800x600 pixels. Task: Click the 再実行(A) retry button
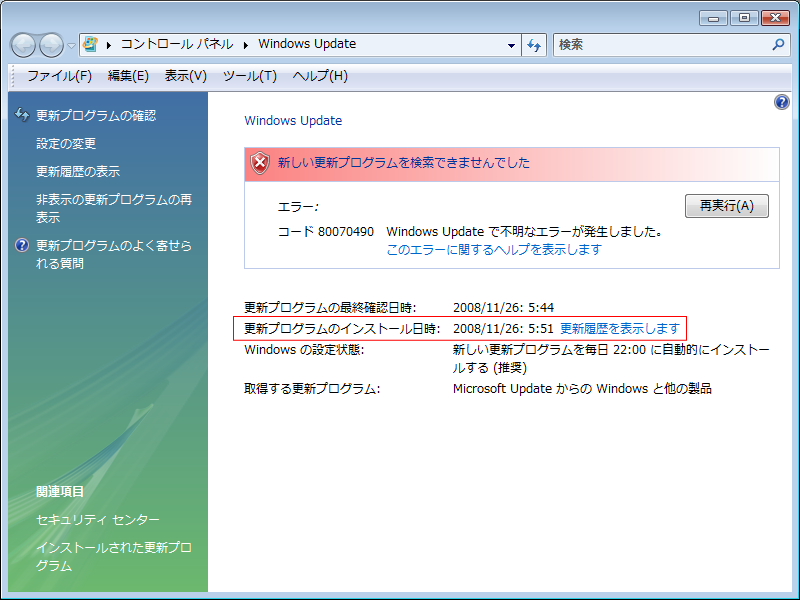click(727, 206)
